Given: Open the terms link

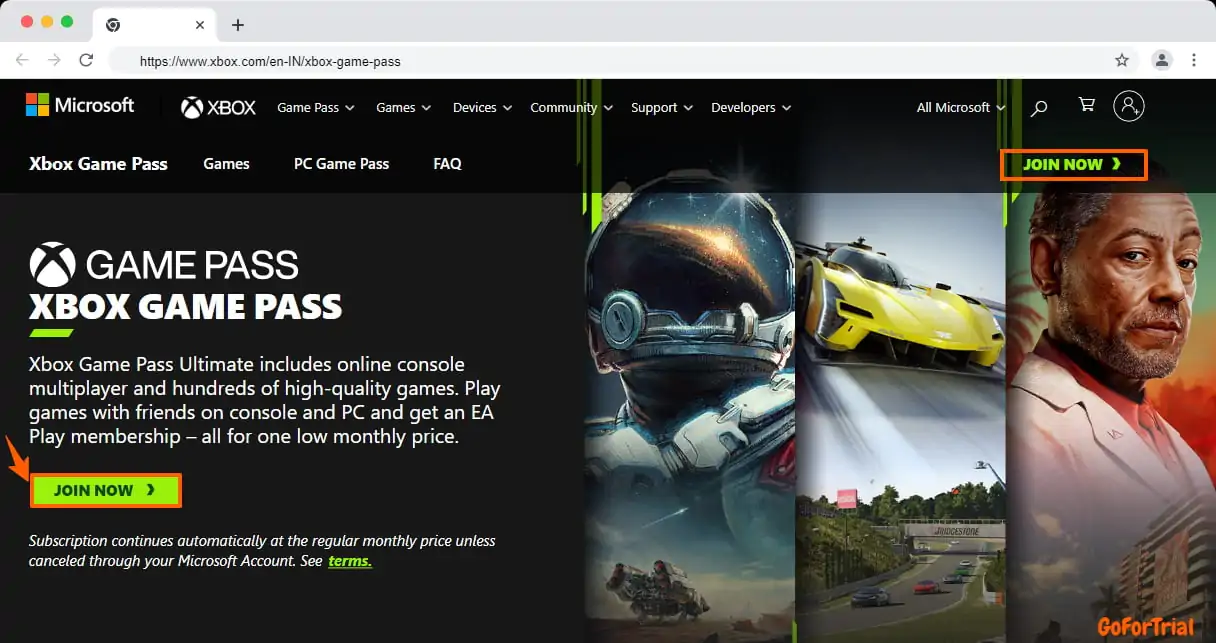Looking at the screenshot, I should point(350,561).
